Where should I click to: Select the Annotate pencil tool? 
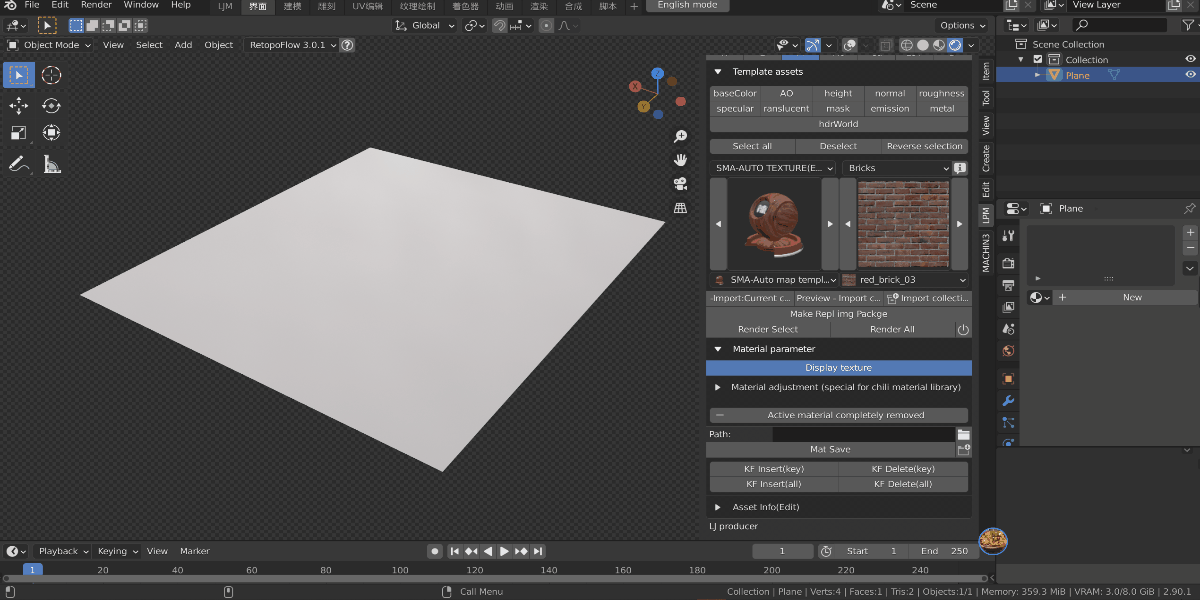(x=19, y=163)
